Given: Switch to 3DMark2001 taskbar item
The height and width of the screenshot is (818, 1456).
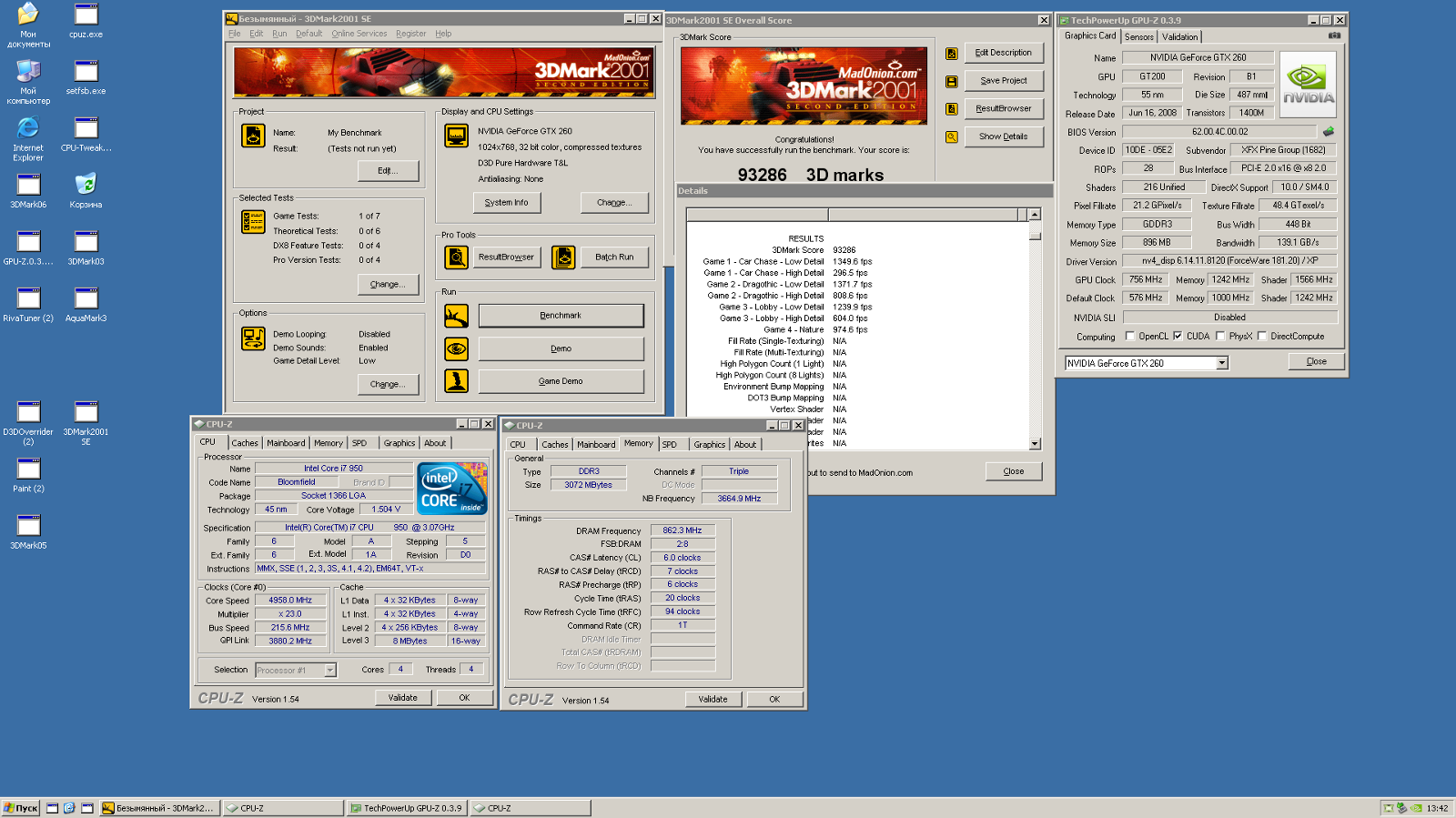Looking at the screenshot, I should pyautogui.click(x=158, y=808).
